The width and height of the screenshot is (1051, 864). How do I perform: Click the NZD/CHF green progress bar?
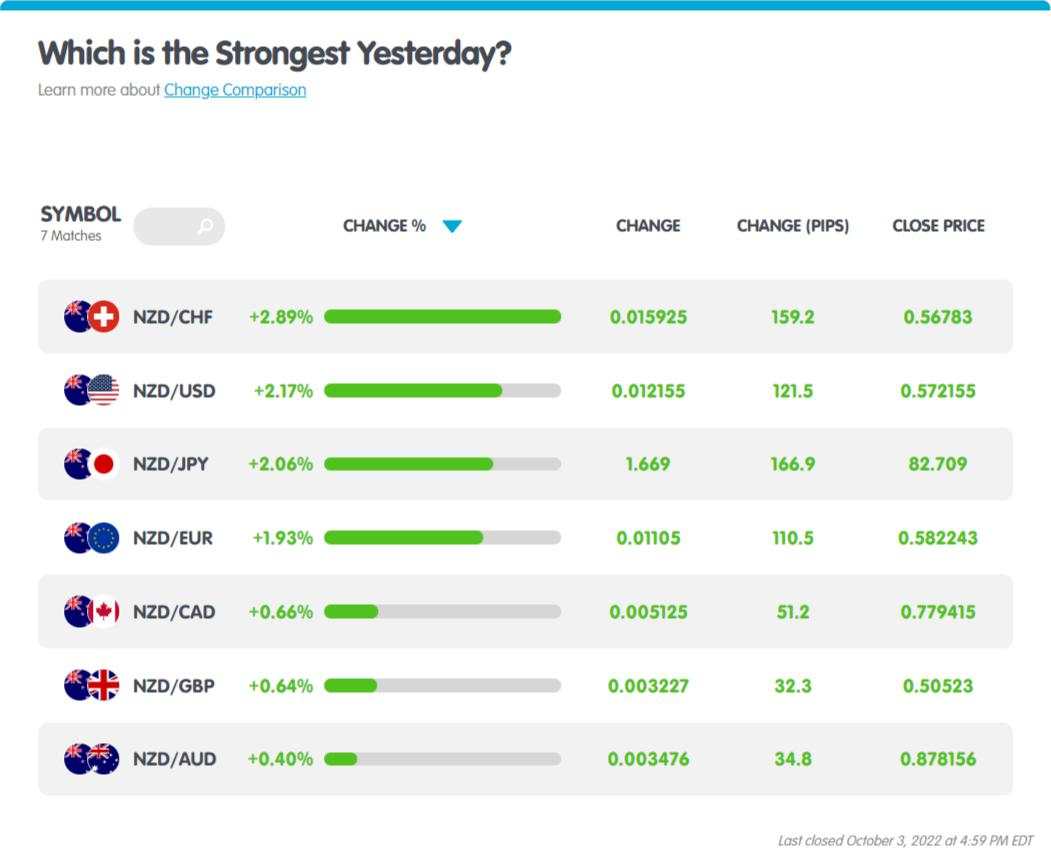click(x=442, y=316)
